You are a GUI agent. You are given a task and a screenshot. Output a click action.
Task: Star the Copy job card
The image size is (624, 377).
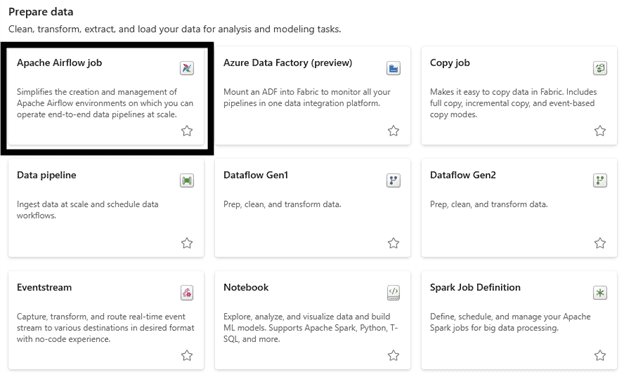pos(600,131)
